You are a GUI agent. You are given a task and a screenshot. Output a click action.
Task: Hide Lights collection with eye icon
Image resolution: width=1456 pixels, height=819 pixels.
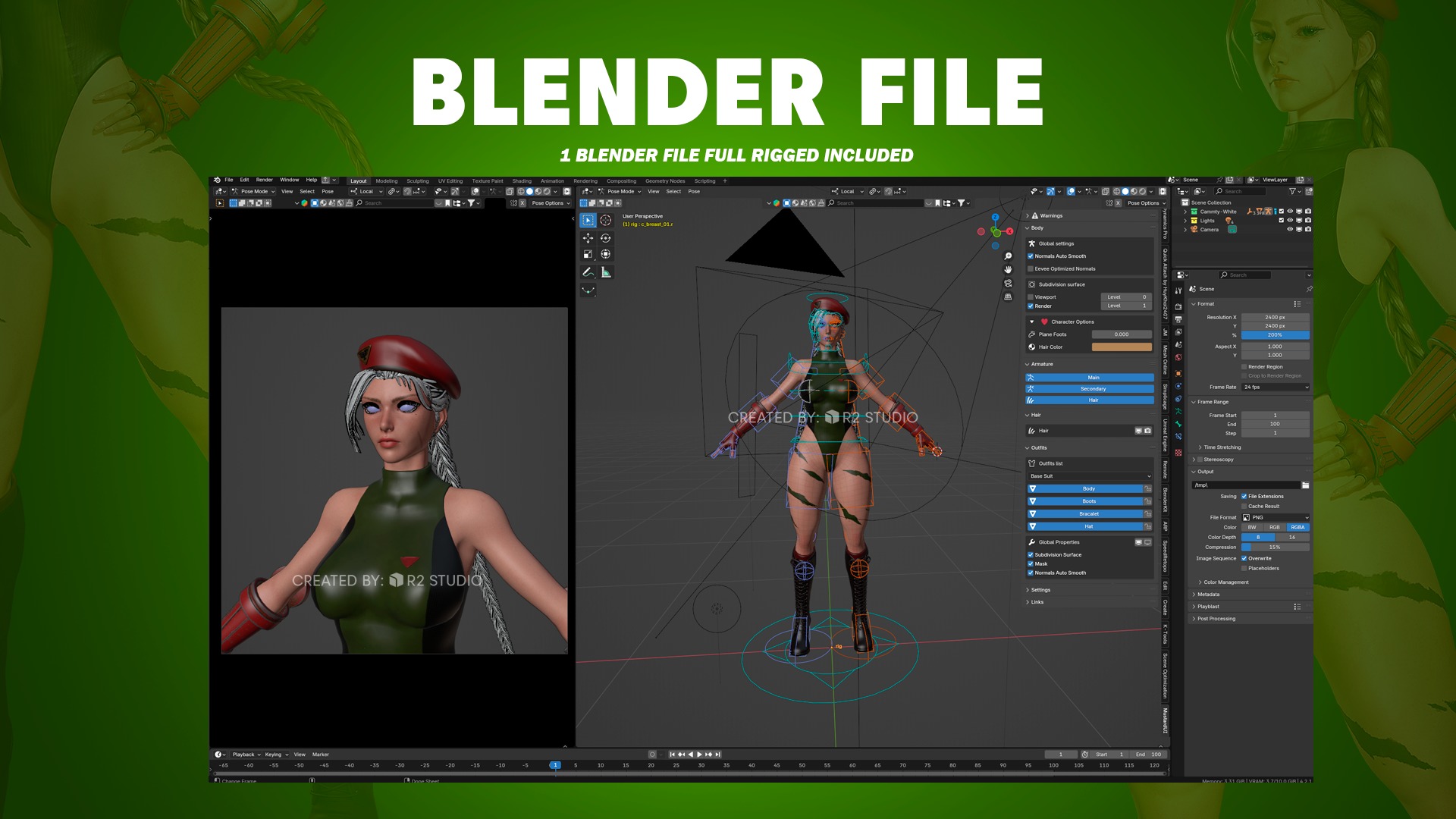(1290, 220)
